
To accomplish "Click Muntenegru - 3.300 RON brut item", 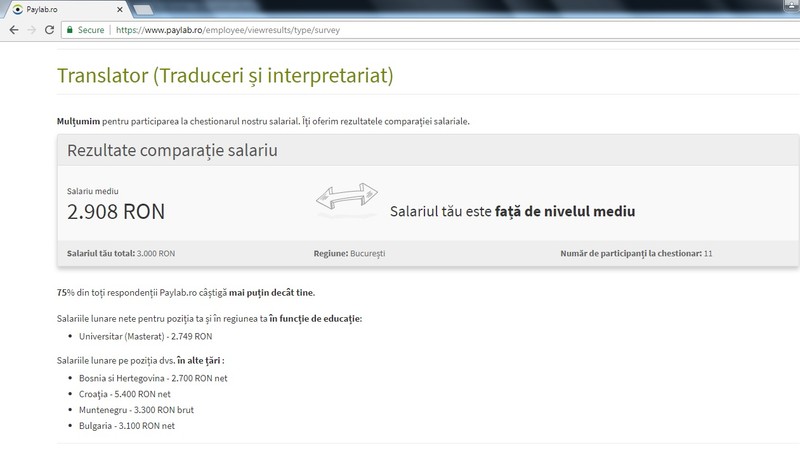I will 136,410.
